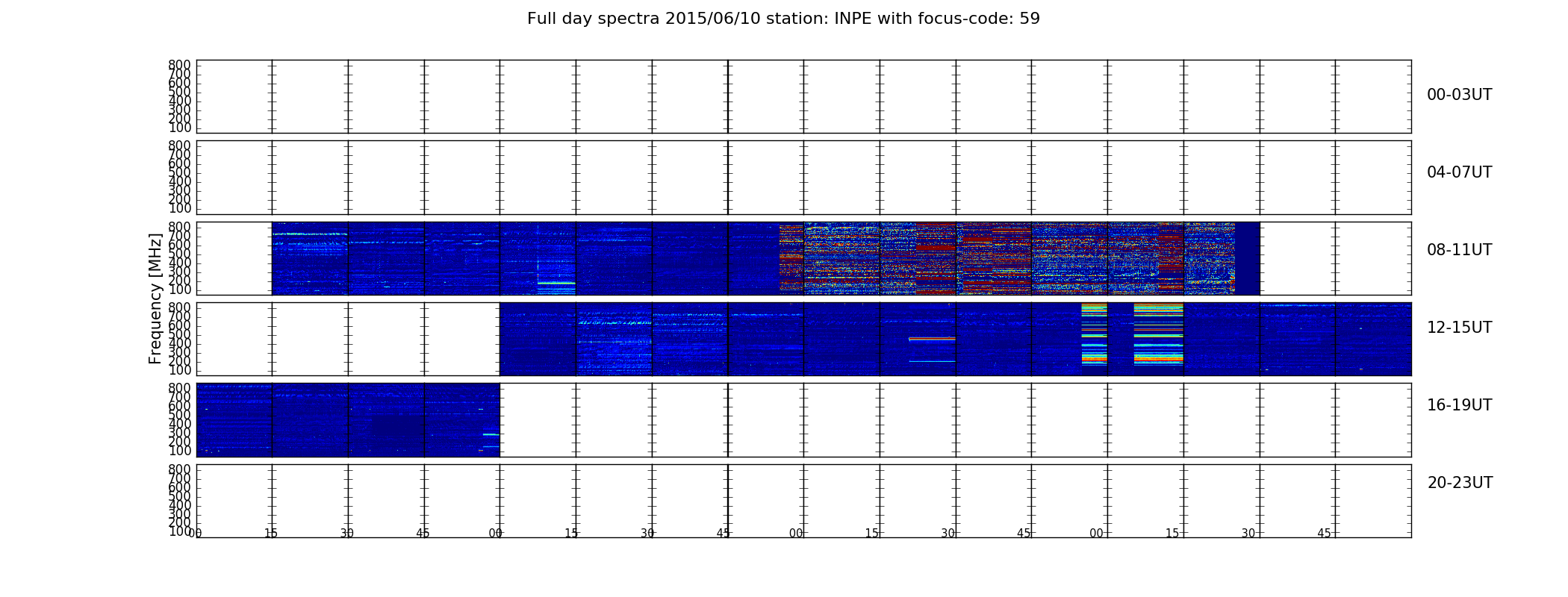Click the red-orange horizontal burst in 12-15UT spectrogram

932,339
